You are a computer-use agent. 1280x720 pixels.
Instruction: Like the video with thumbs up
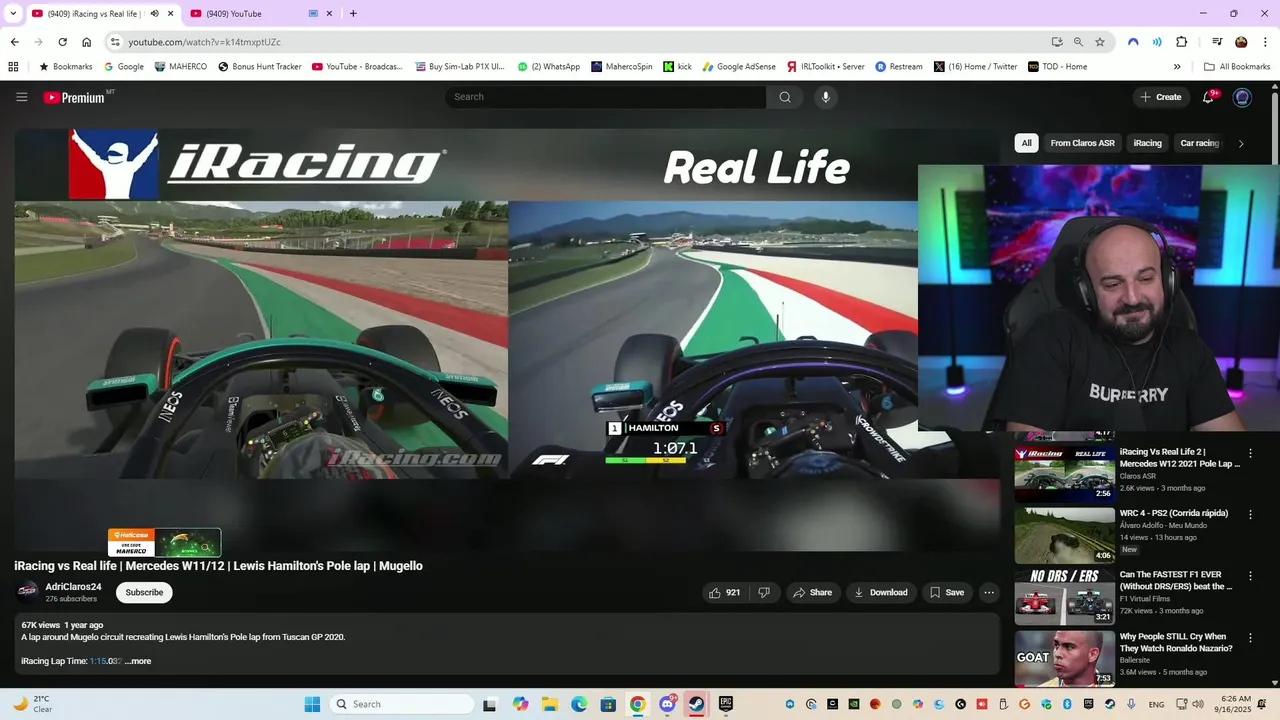725,592
